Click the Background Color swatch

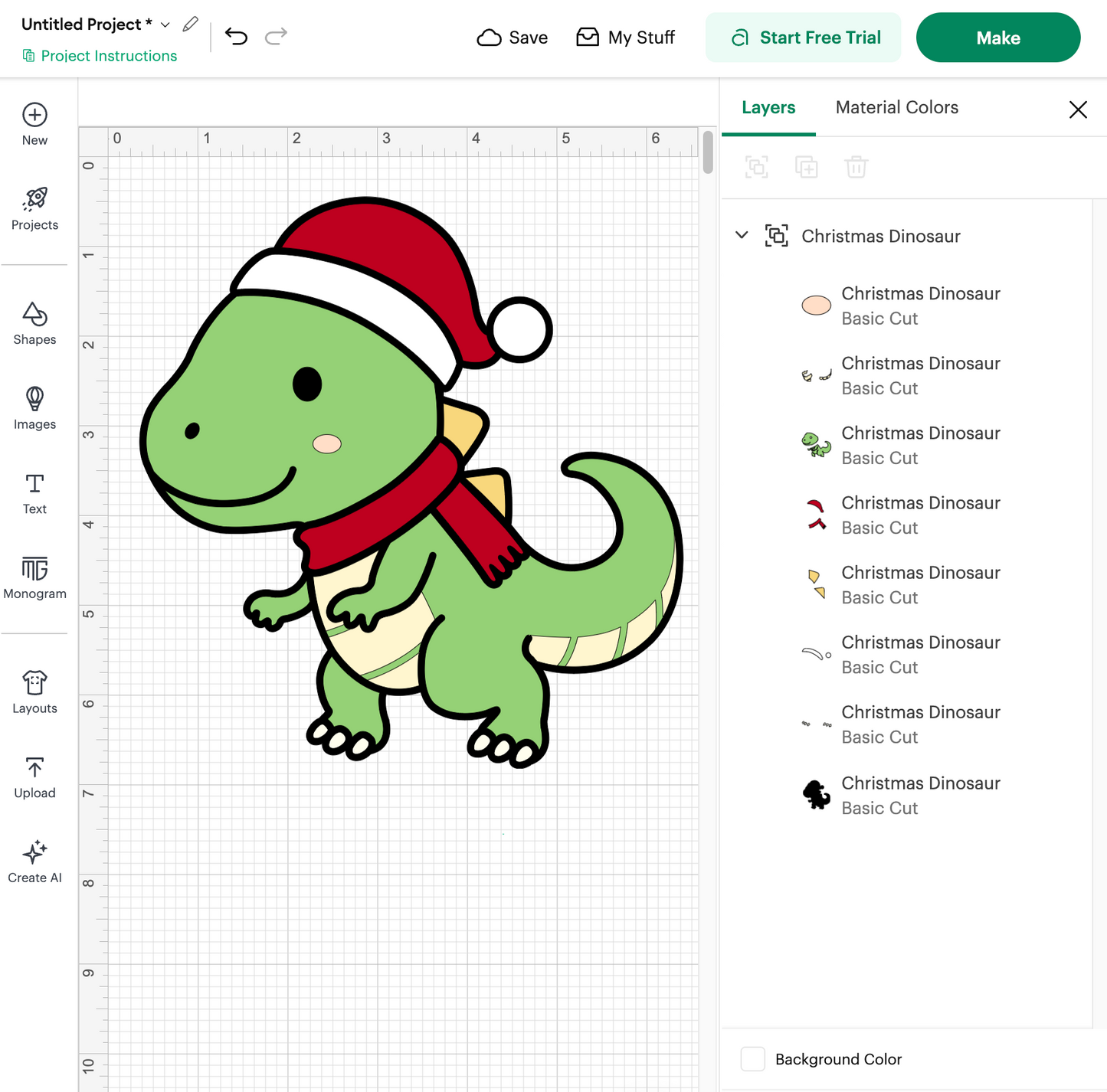(x=753, y=1059)
